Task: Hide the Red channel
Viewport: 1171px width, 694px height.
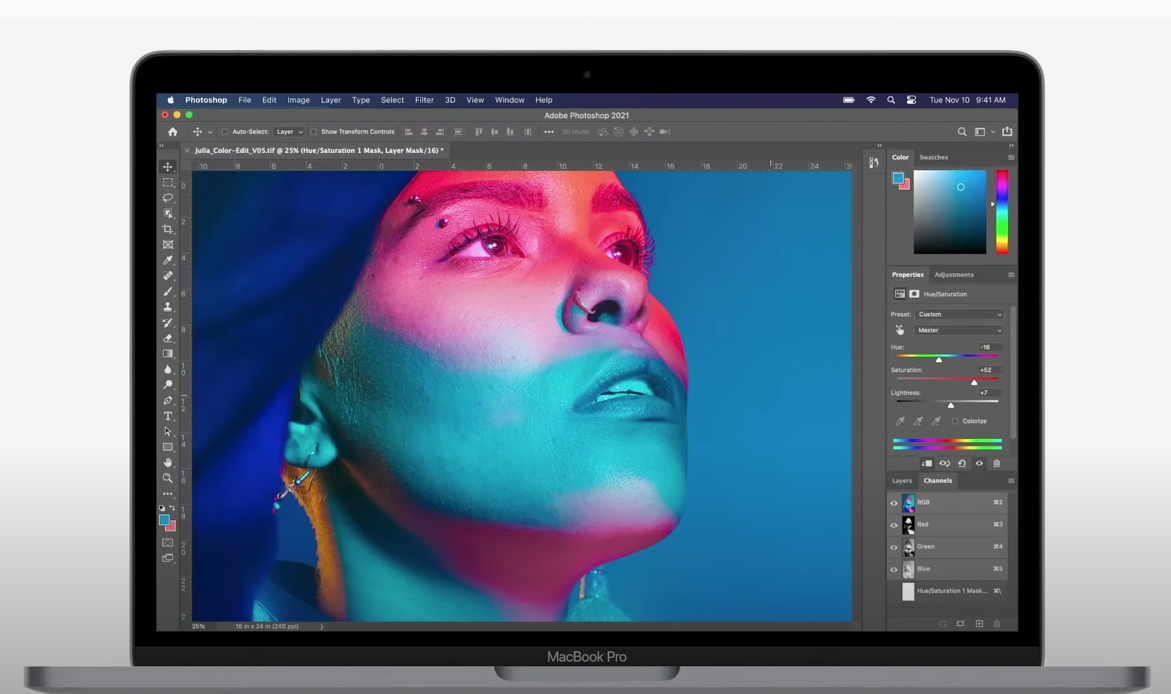Action: coord(894,525)
